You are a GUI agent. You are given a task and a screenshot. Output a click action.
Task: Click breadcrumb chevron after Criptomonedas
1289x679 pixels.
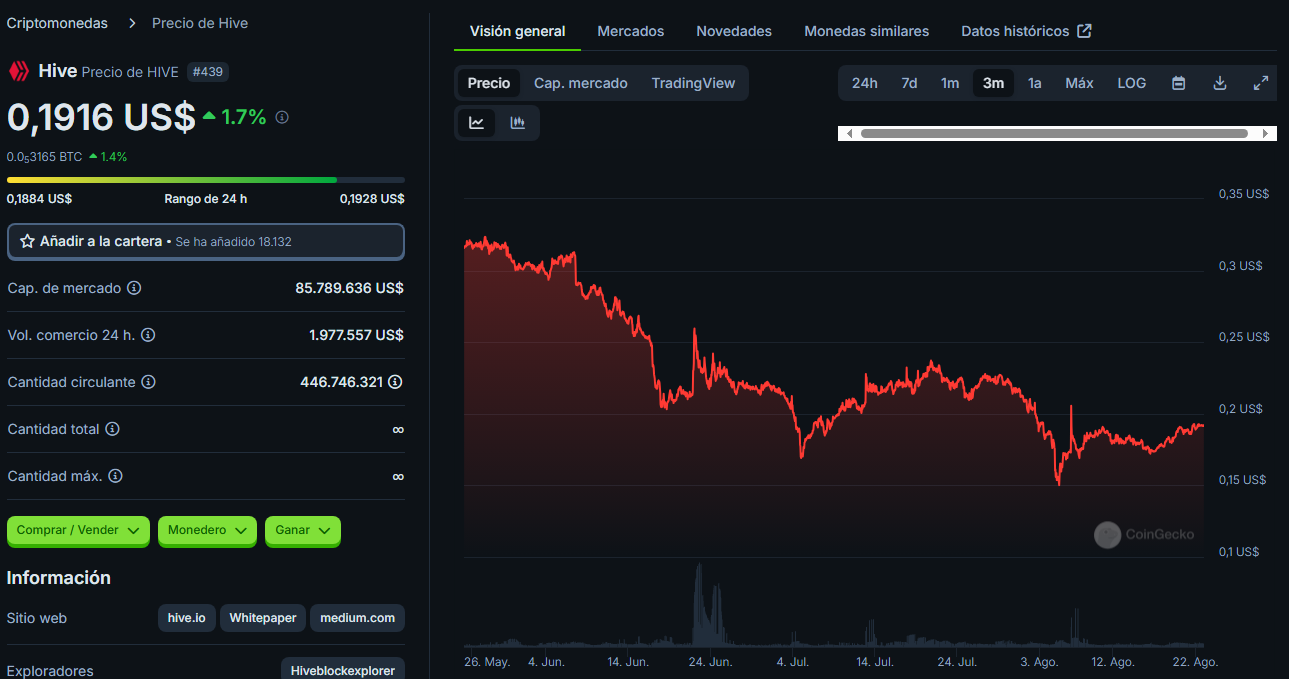coord(131,23)
